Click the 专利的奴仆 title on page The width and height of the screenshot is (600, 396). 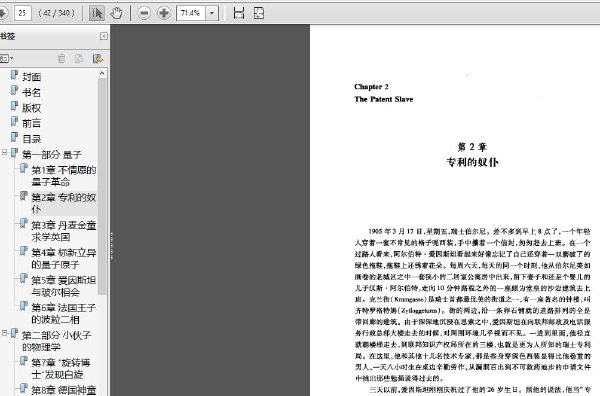[472, 162]
